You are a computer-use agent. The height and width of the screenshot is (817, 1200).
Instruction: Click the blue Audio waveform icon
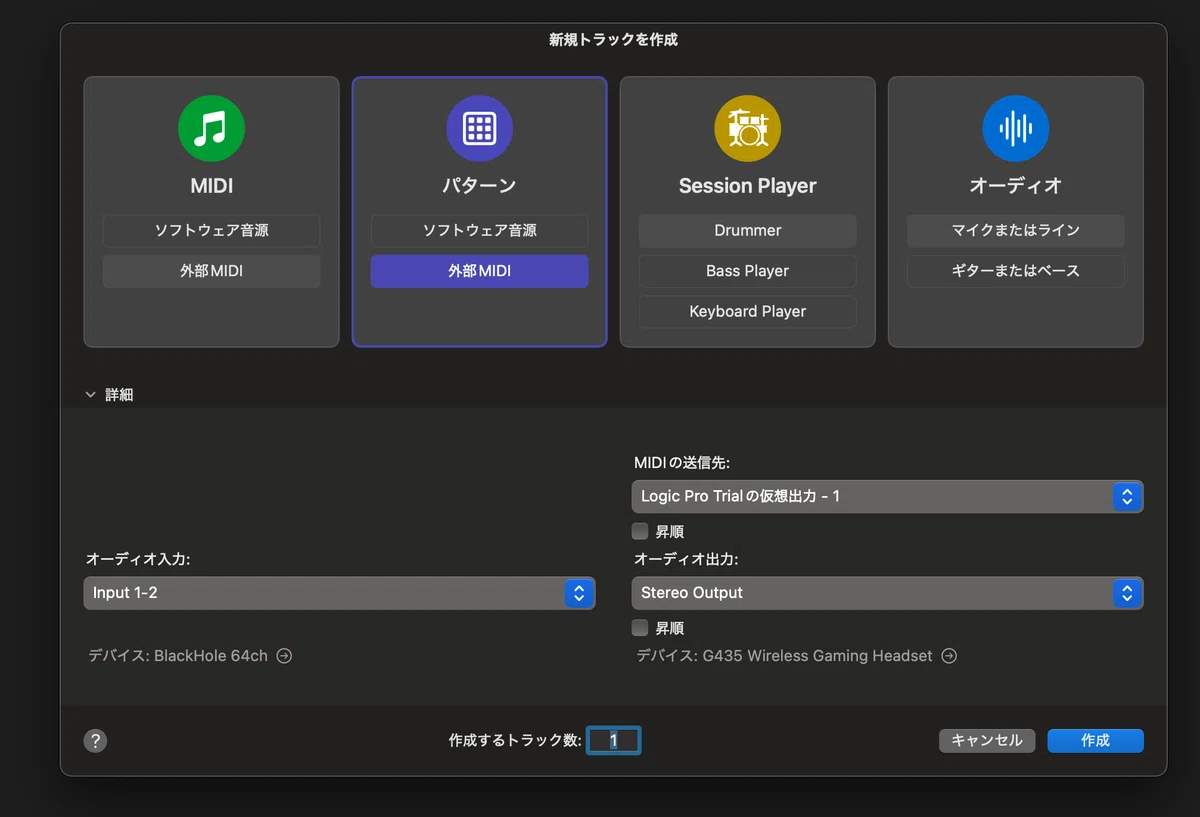(1015, 128)
